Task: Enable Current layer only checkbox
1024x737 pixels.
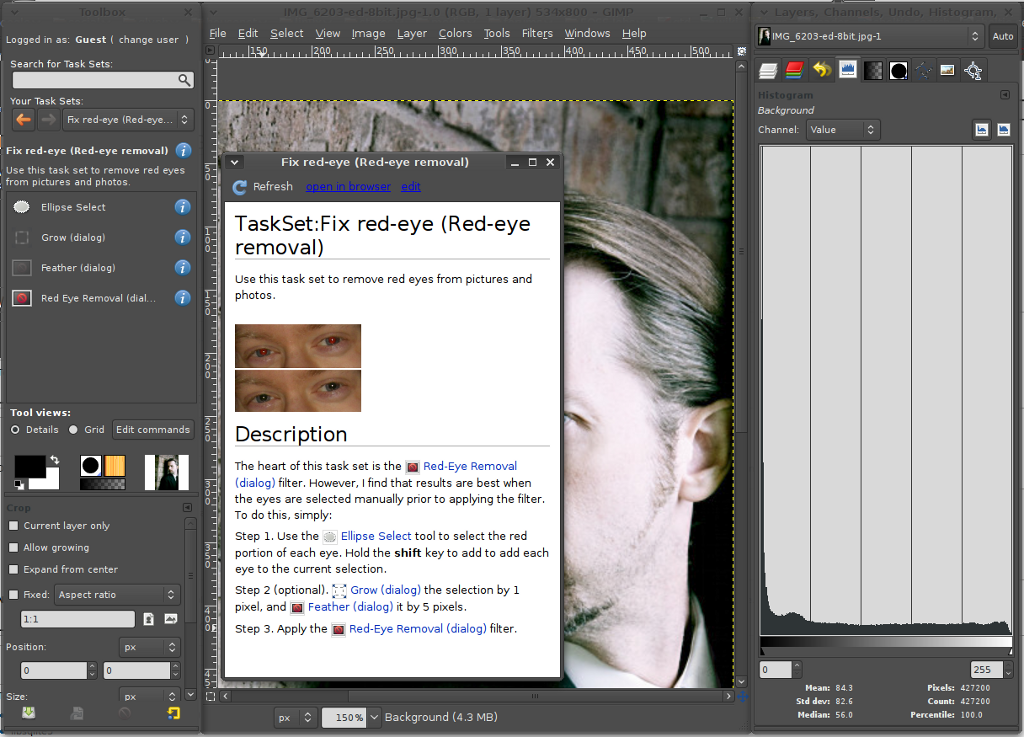Action: 14,525
